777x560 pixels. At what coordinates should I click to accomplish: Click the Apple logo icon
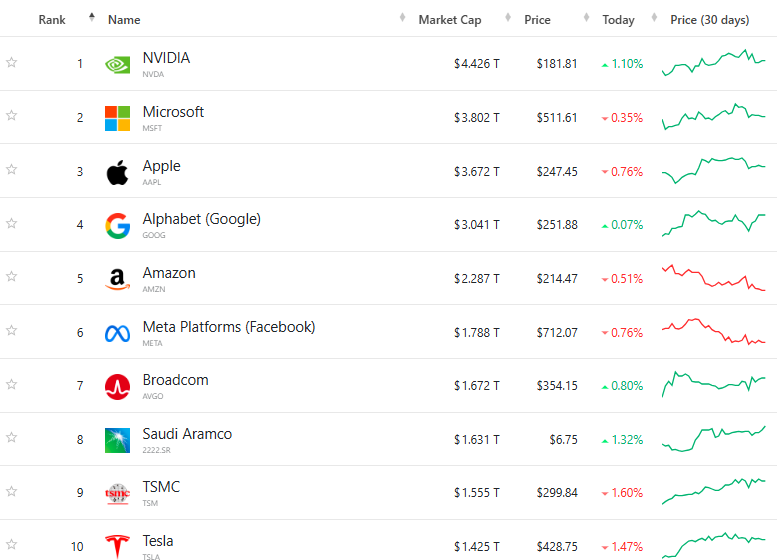[x=117, y=172]
